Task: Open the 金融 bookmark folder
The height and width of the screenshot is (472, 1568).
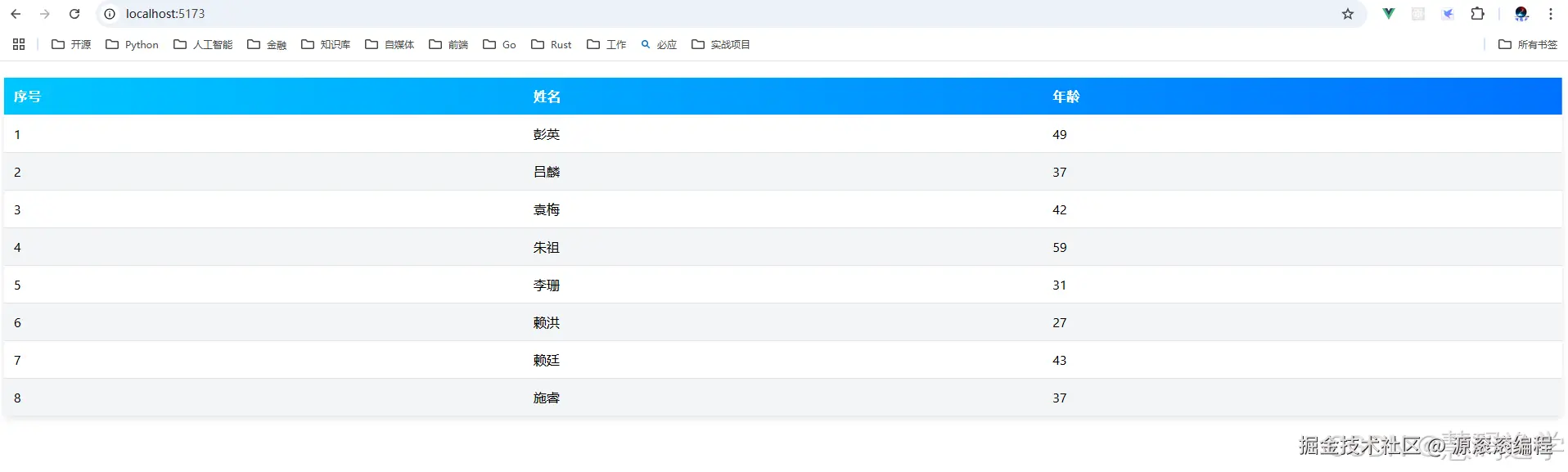Action: [x=267, y=44]
